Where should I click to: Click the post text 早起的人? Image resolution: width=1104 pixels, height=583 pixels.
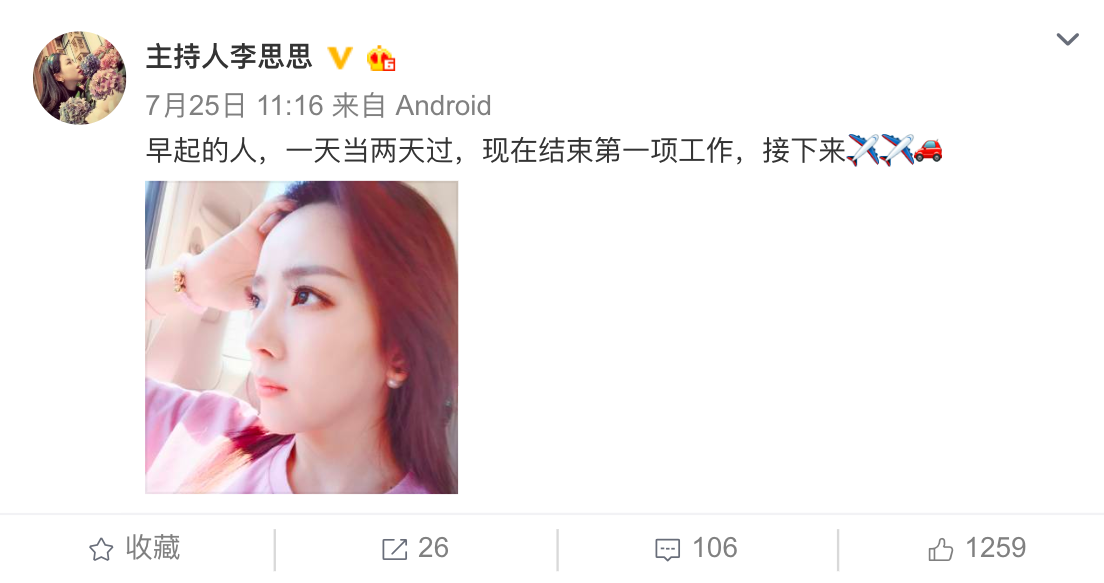(x=201, y=151)
